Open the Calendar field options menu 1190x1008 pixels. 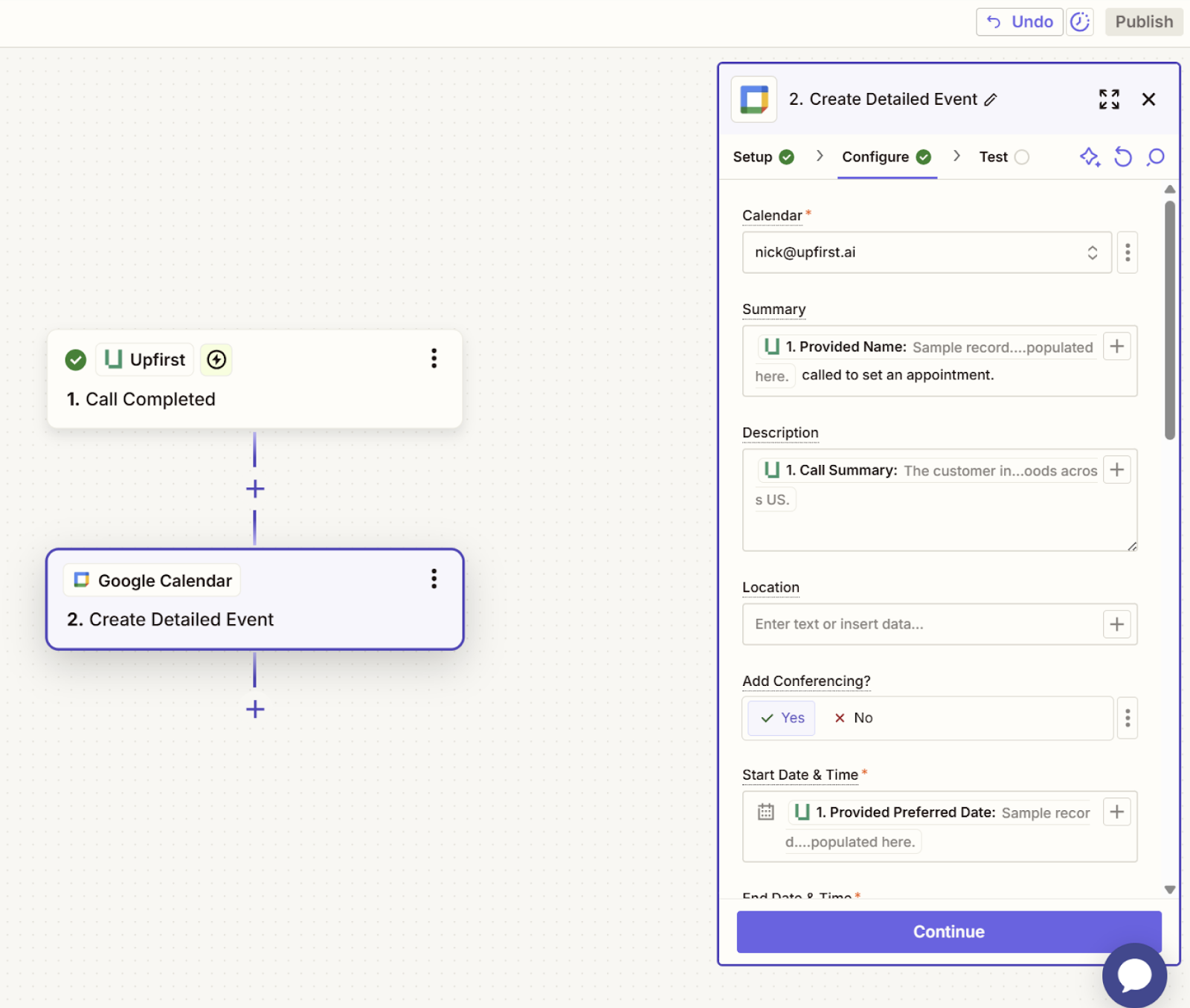tap(1128, 252)
